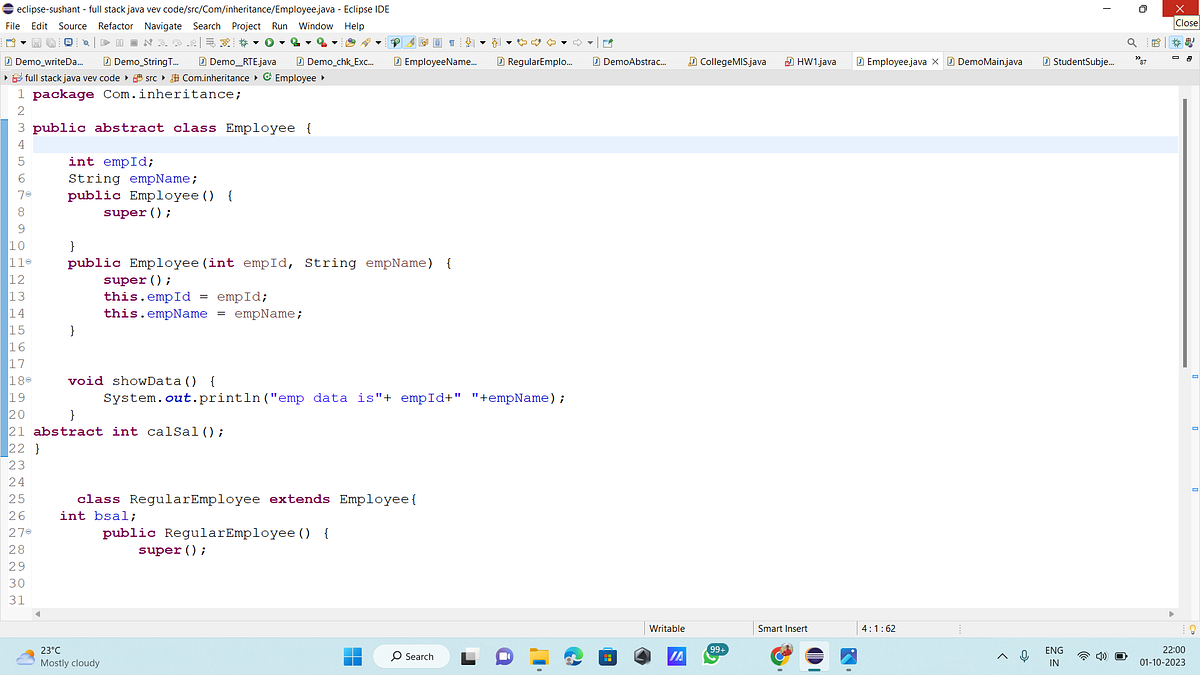Switch to the DemoMain.java editor tab

pyautogui.click(x=990, y=61)
